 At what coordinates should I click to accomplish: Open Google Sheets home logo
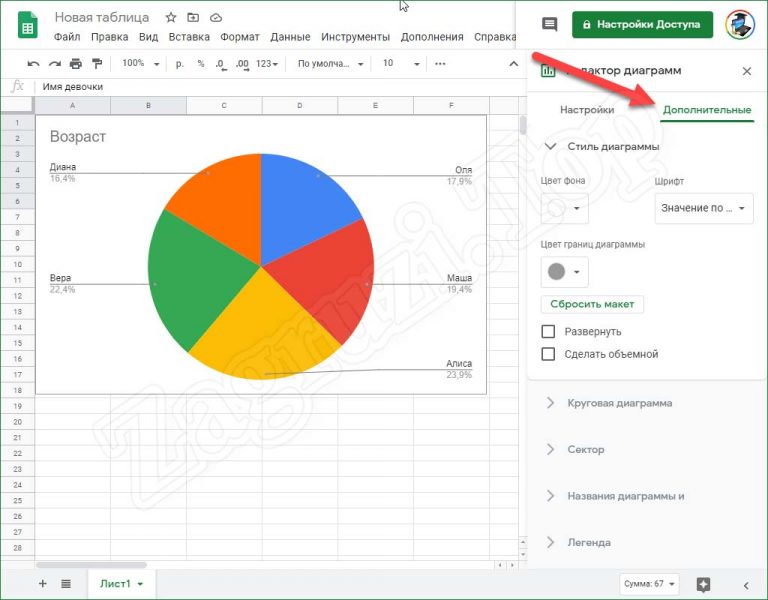click(x=27, y=24)
